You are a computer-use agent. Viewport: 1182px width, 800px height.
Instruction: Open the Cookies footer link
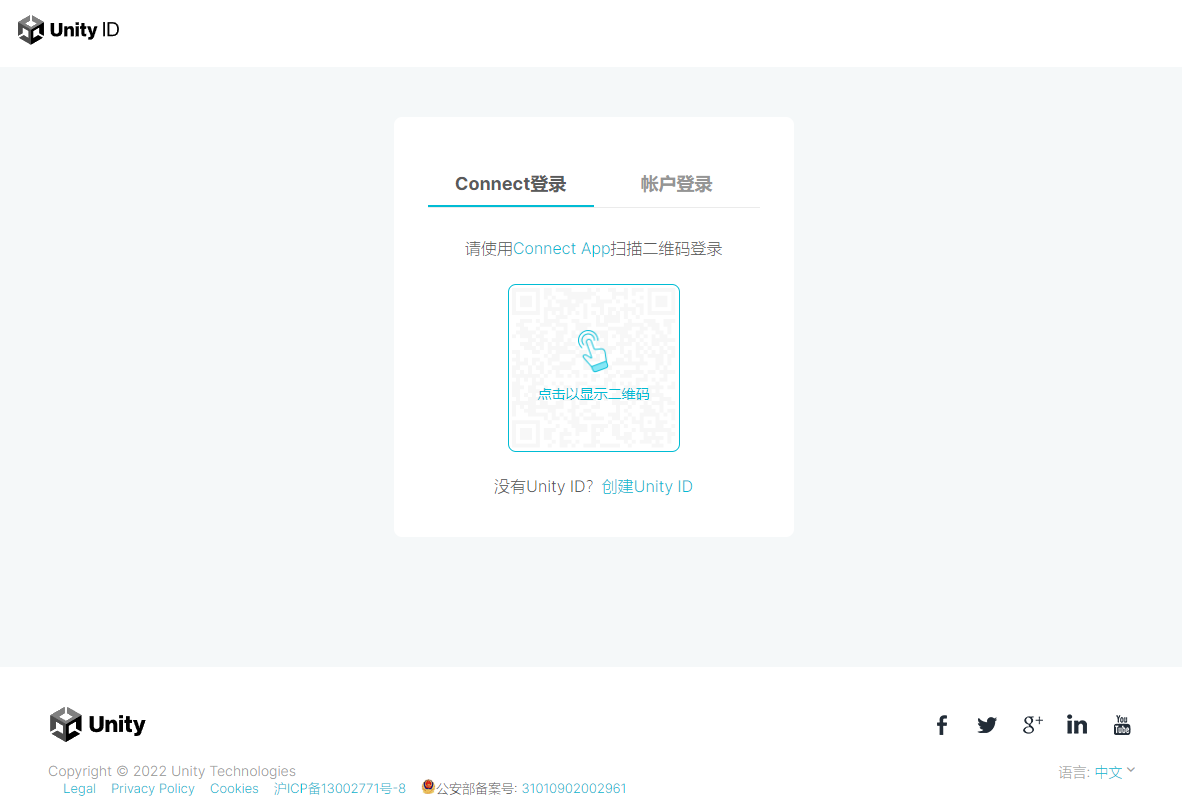[234, 789]
